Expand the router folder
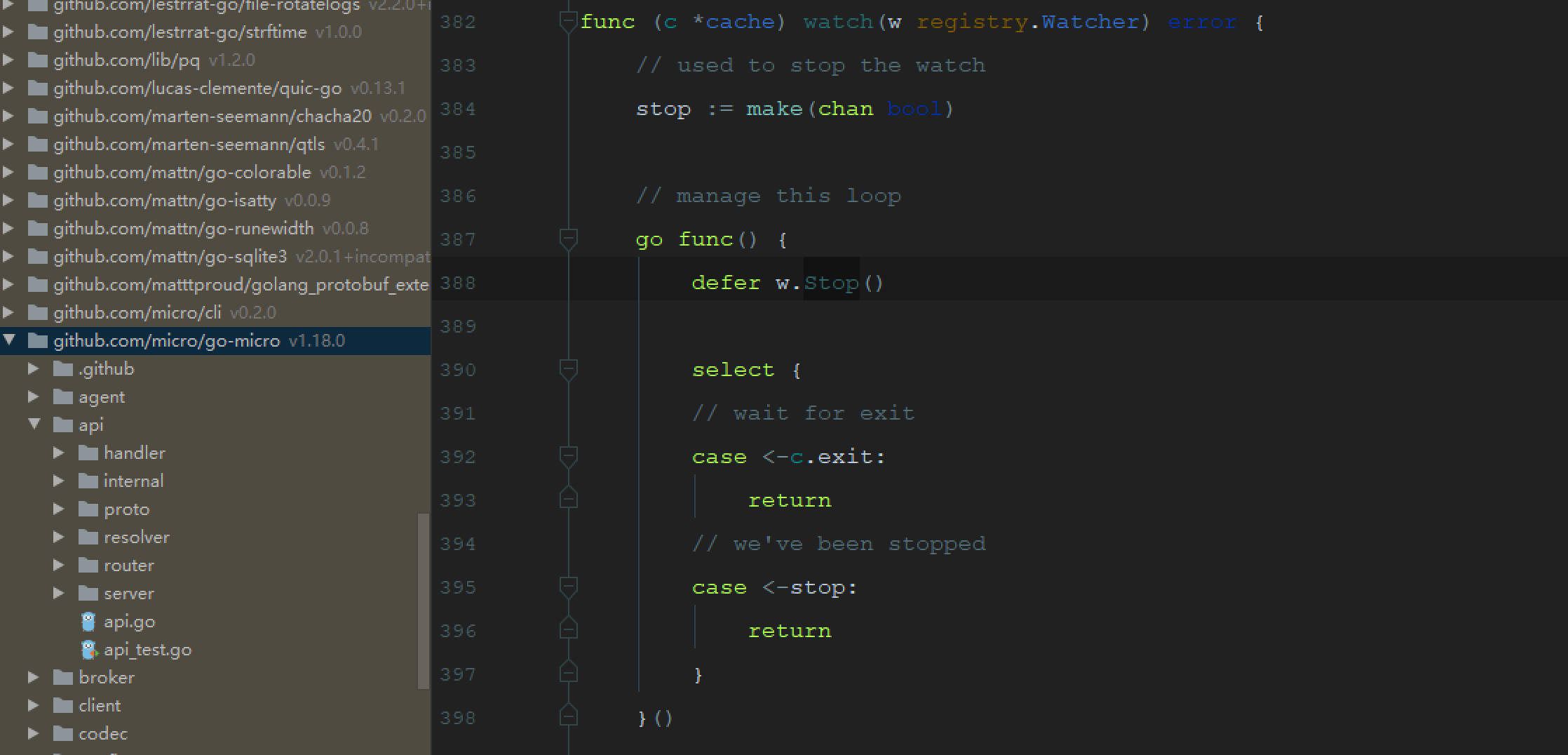This screenshot has width=1568, height=755. pyautogui.click(x=59, y=566)
